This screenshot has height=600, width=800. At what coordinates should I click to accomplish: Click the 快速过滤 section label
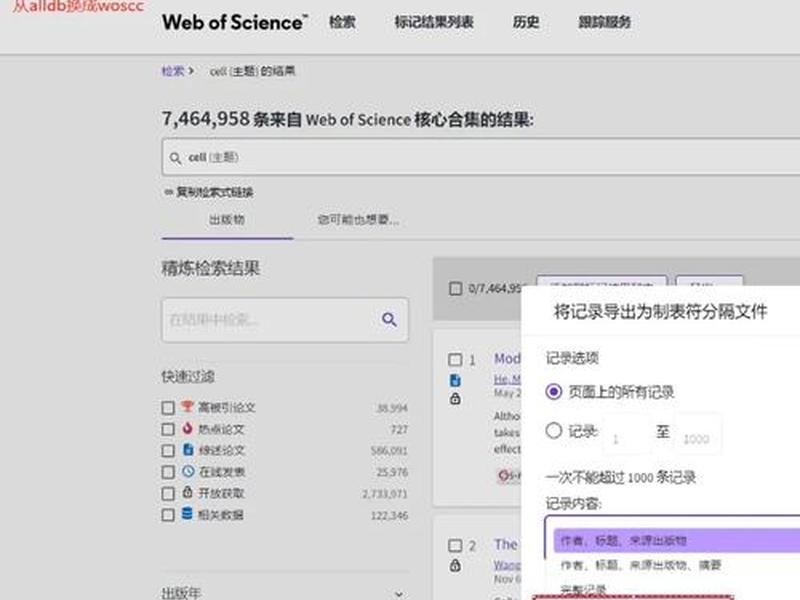(x=188, y=377)
